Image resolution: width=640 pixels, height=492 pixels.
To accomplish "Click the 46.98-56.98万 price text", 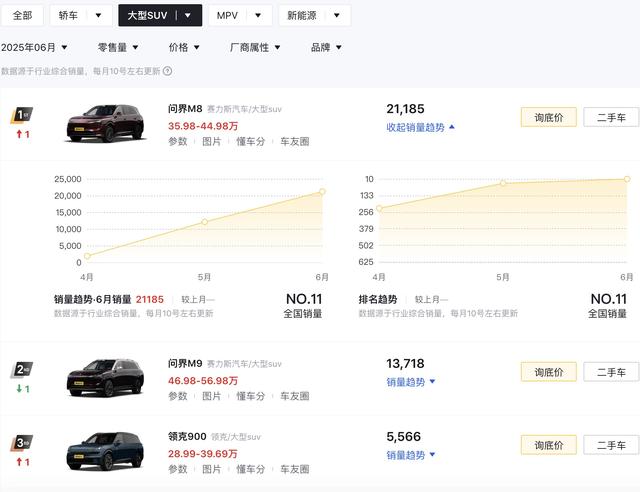I will pyautogui.click(x=203, y=381).
